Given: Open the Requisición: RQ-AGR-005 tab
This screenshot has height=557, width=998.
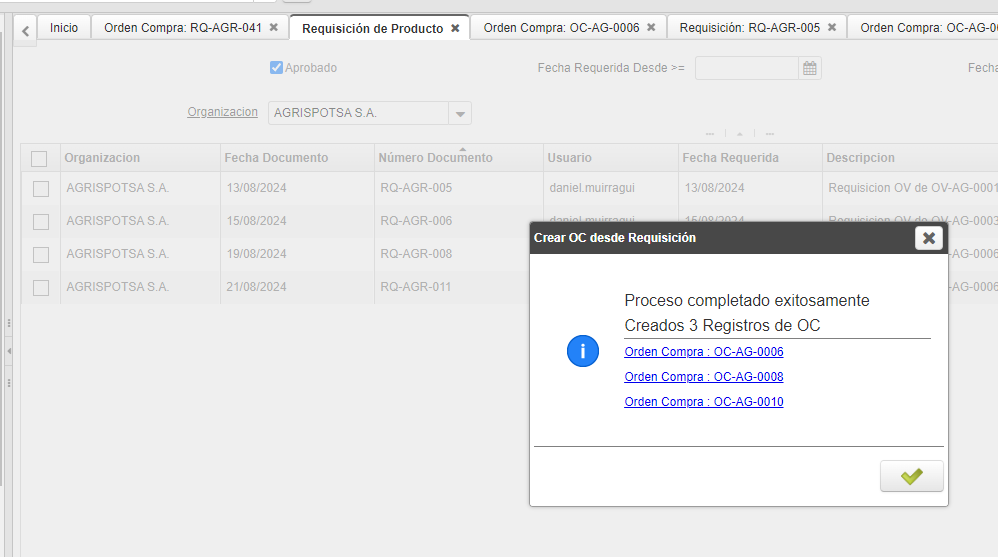Looking at the screenshot, I should click(x=750, y=28).
